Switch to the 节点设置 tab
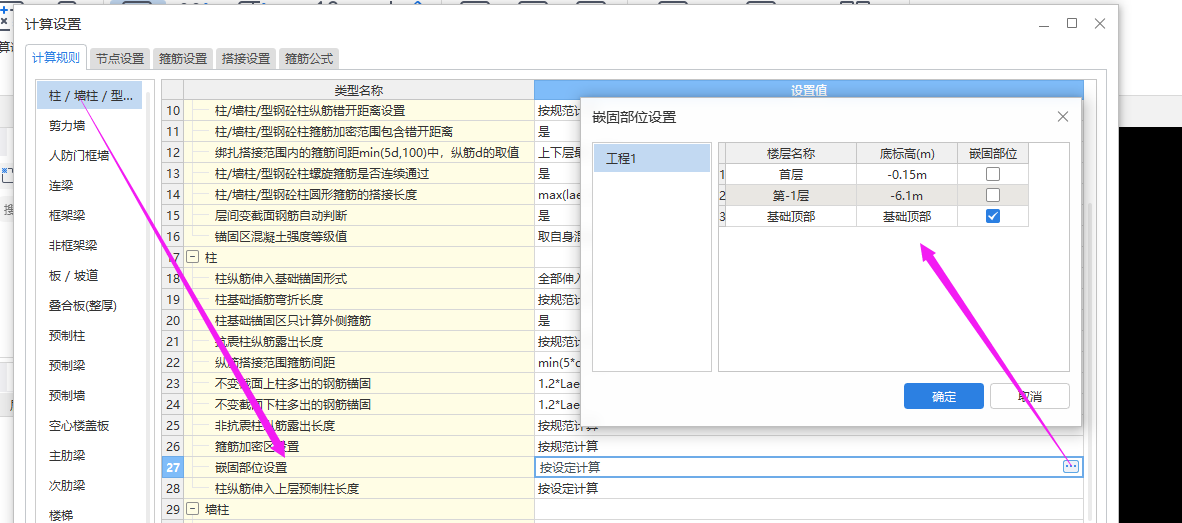This screenshot has width=1182, height=523. (x=120, y=58)
